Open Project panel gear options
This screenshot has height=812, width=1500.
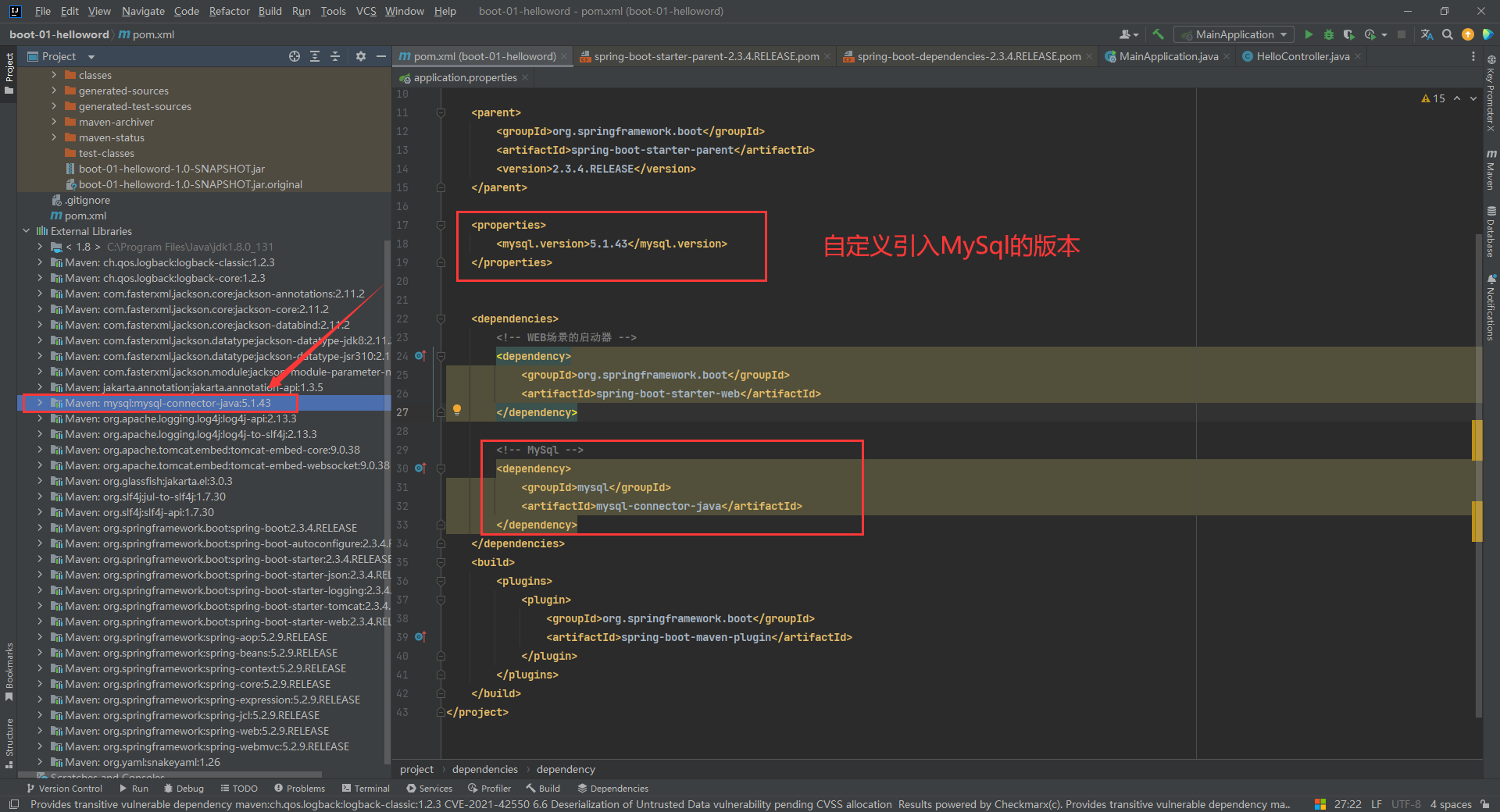click(360, 56)
